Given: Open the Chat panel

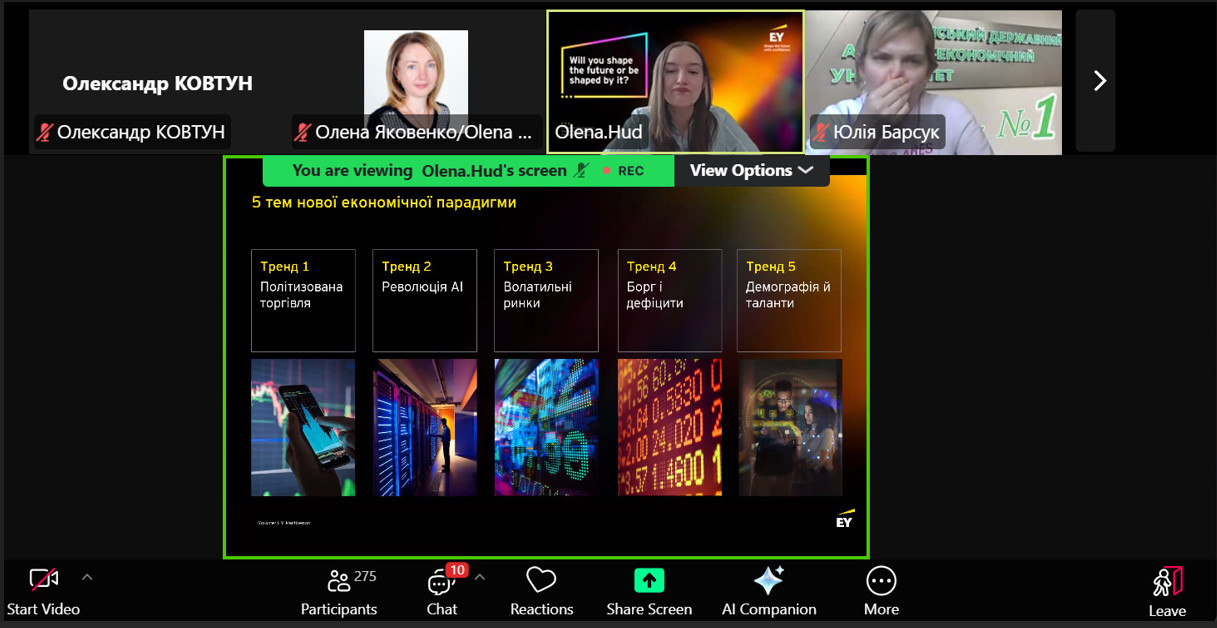Looking at the screenshot, I should 441,581.
